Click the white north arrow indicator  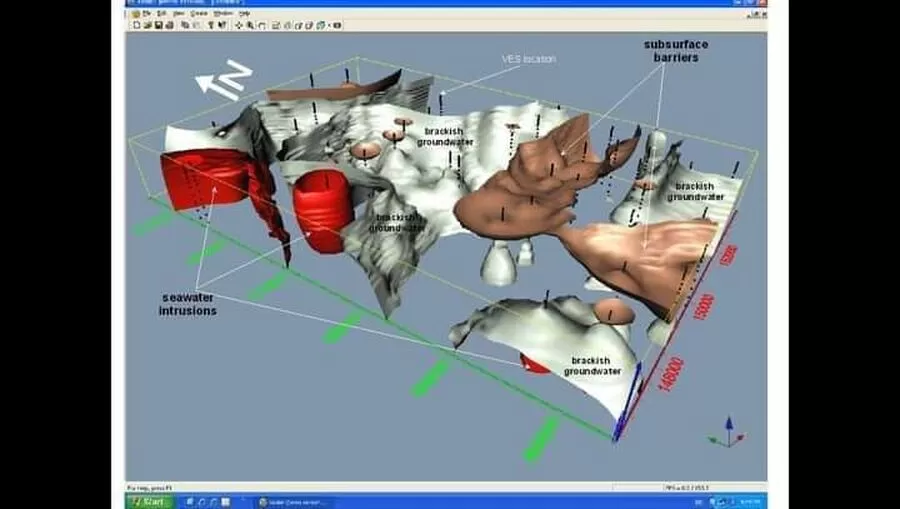tap(221, 80)
